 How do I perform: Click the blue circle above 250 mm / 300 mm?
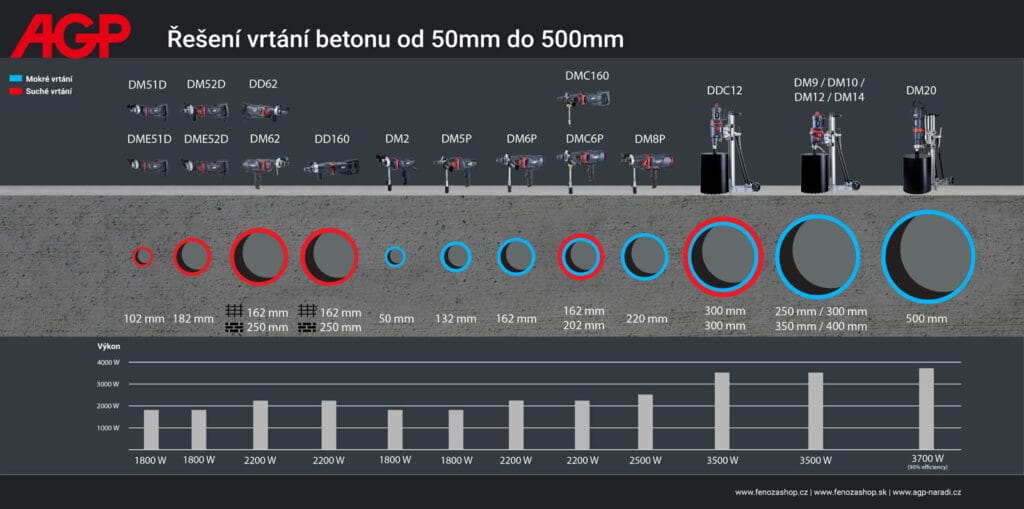point(818,257)
